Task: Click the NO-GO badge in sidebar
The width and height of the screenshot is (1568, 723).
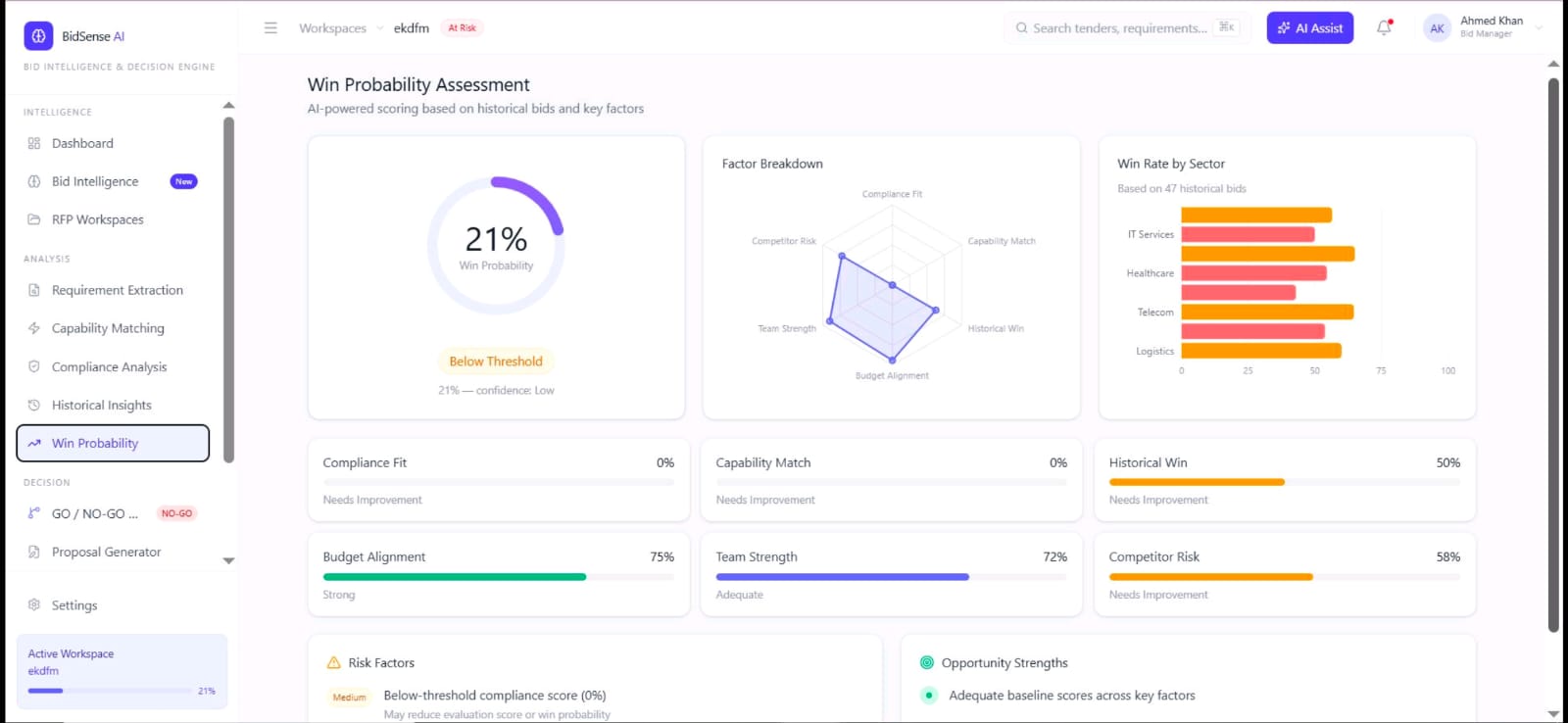Action: (177, 513)
